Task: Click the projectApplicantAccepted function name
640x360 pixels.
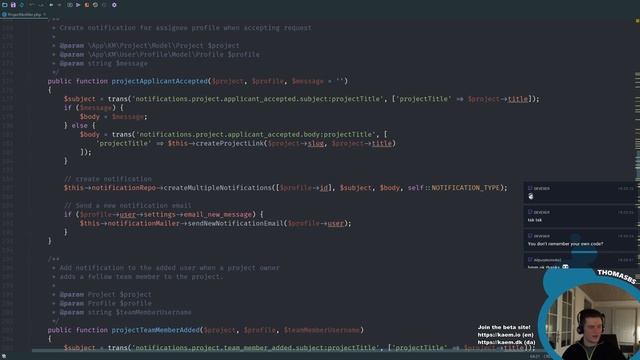Action: [x=160, y=81]
